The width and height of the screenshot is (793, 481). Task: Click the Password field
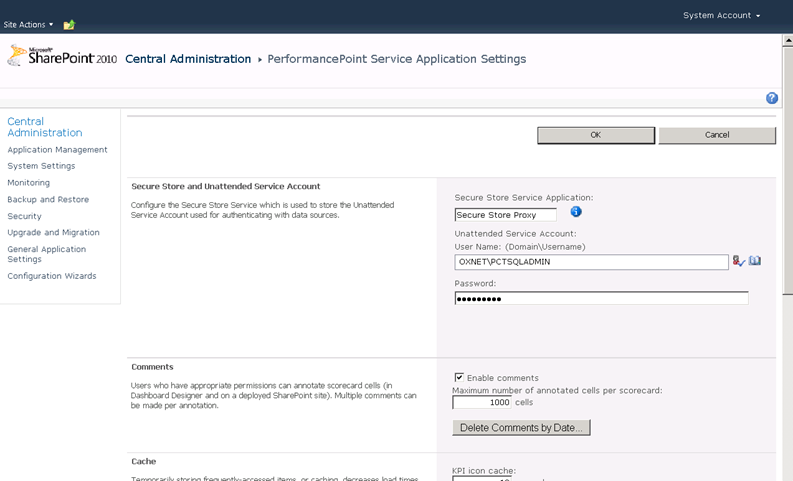point(601,298)
